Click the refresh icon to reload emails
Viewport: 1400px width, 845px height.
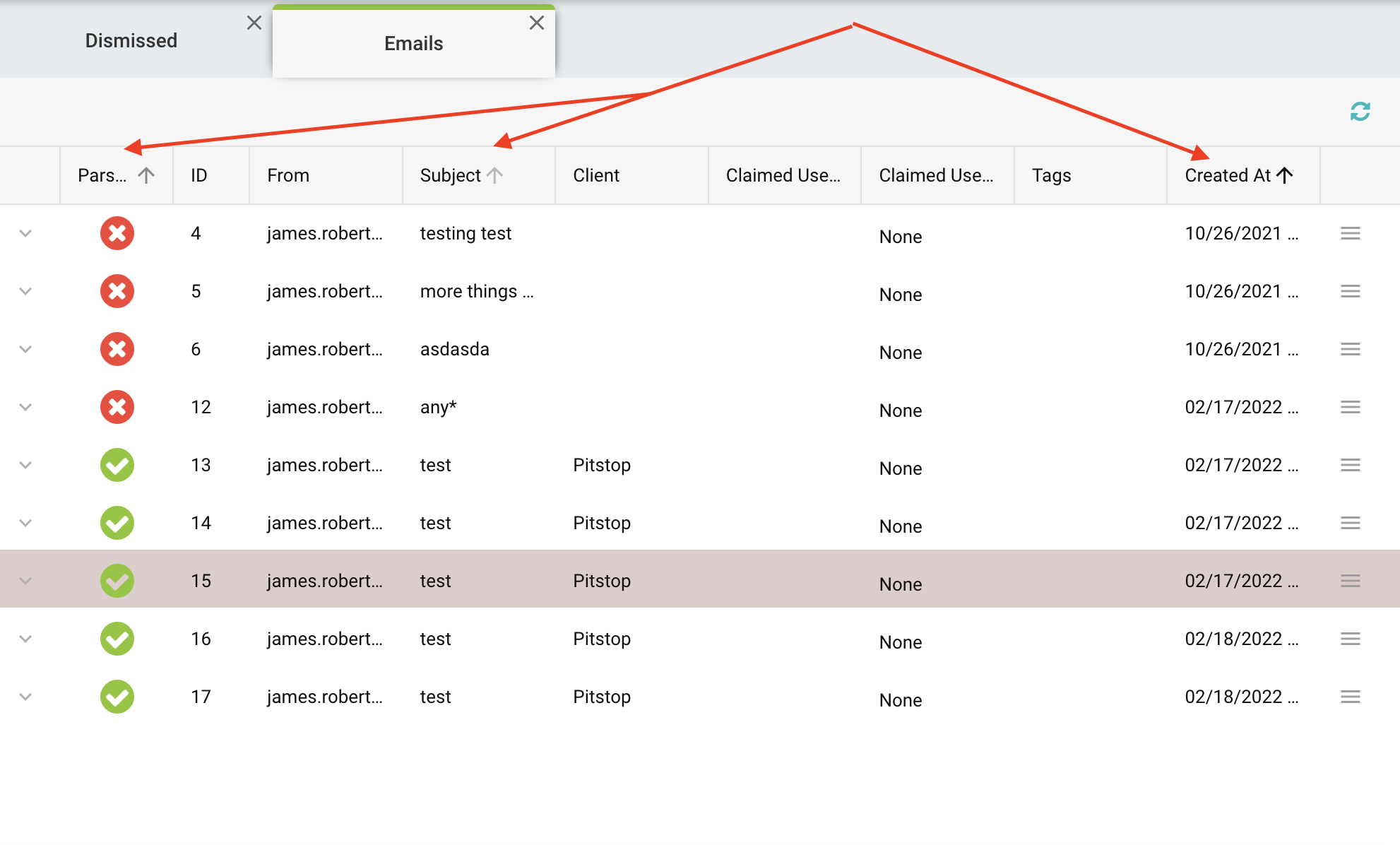(1360, 111)
